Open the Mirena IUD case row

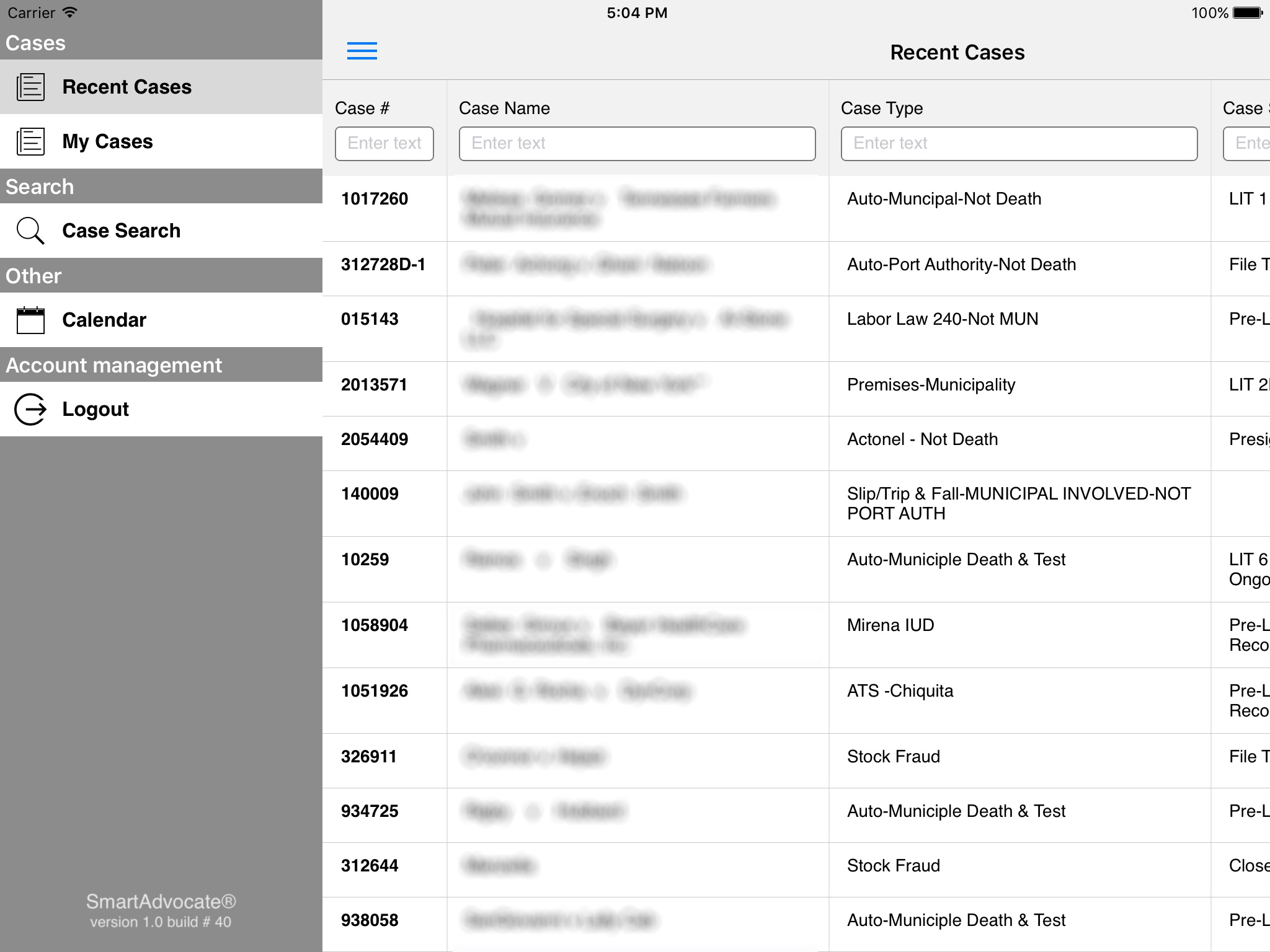pos(796,635)
